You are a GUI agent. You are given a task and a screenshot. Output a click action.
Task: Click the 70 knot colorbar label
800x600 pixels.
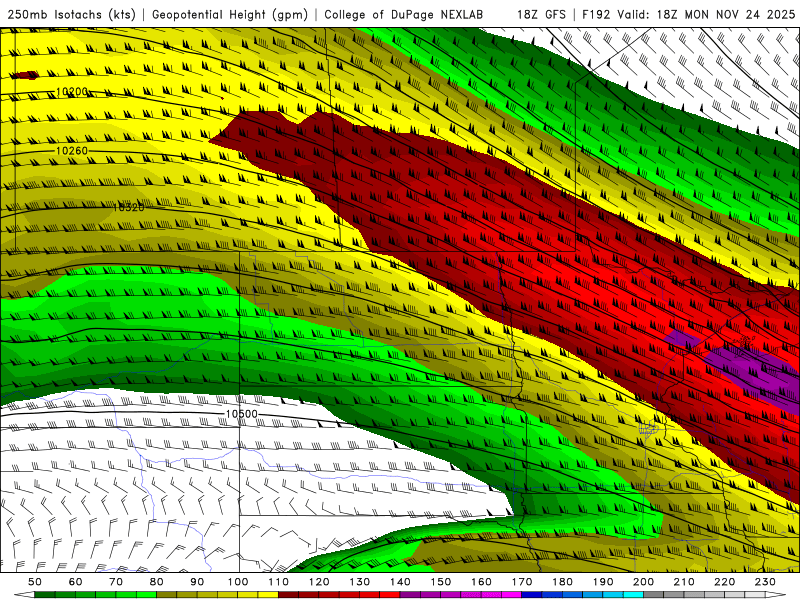(116, 582)
